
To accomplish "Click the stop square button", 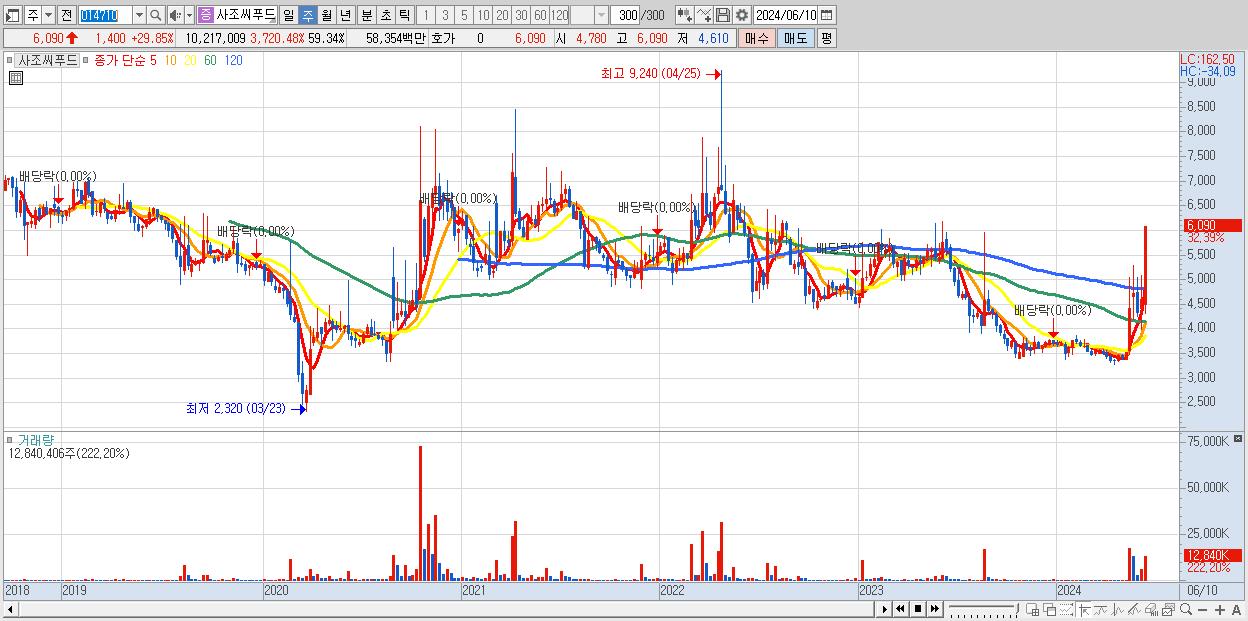I will [918, 609].
